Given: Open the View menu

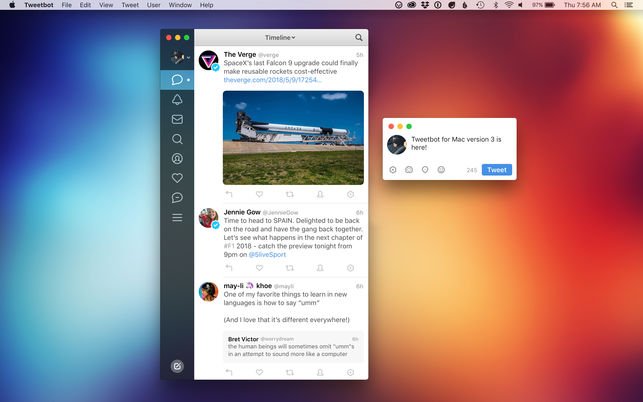Looking at the screenshot, I should 106,5.
